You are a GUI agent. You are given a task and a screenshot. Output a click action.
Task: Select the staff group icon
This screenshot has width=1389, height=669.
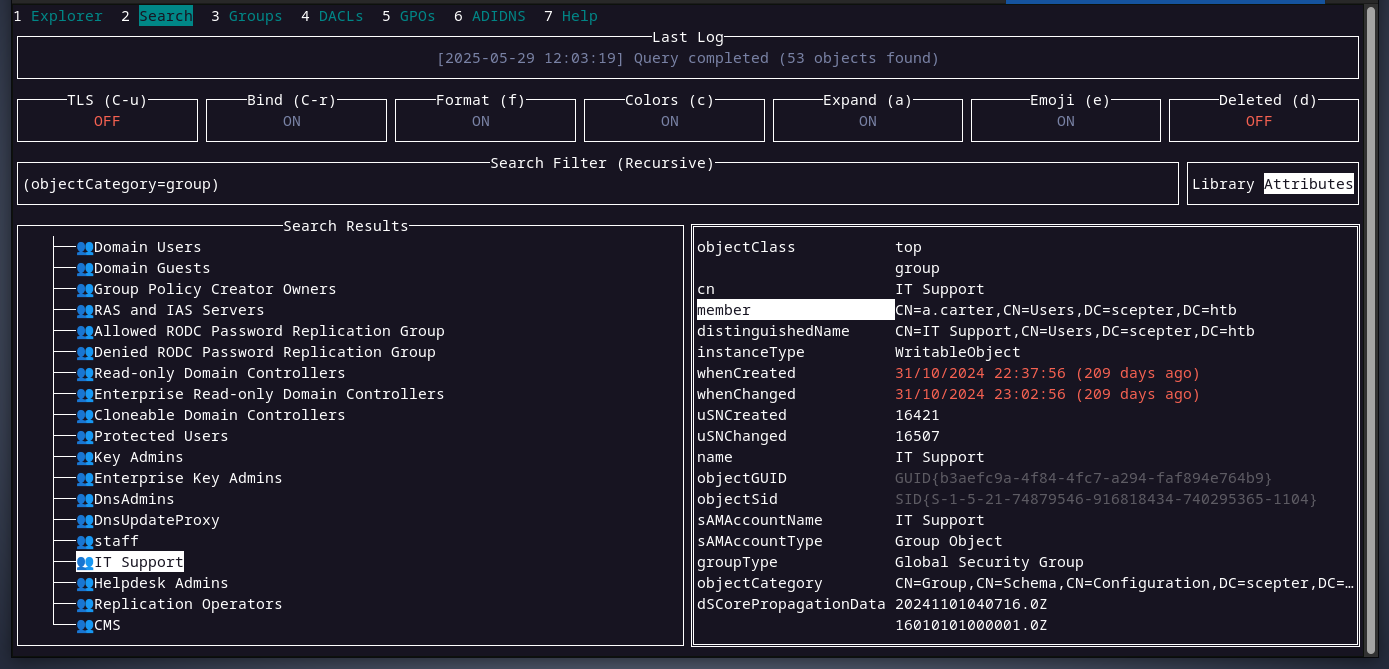pyautogui.click(x=84, y=541)
